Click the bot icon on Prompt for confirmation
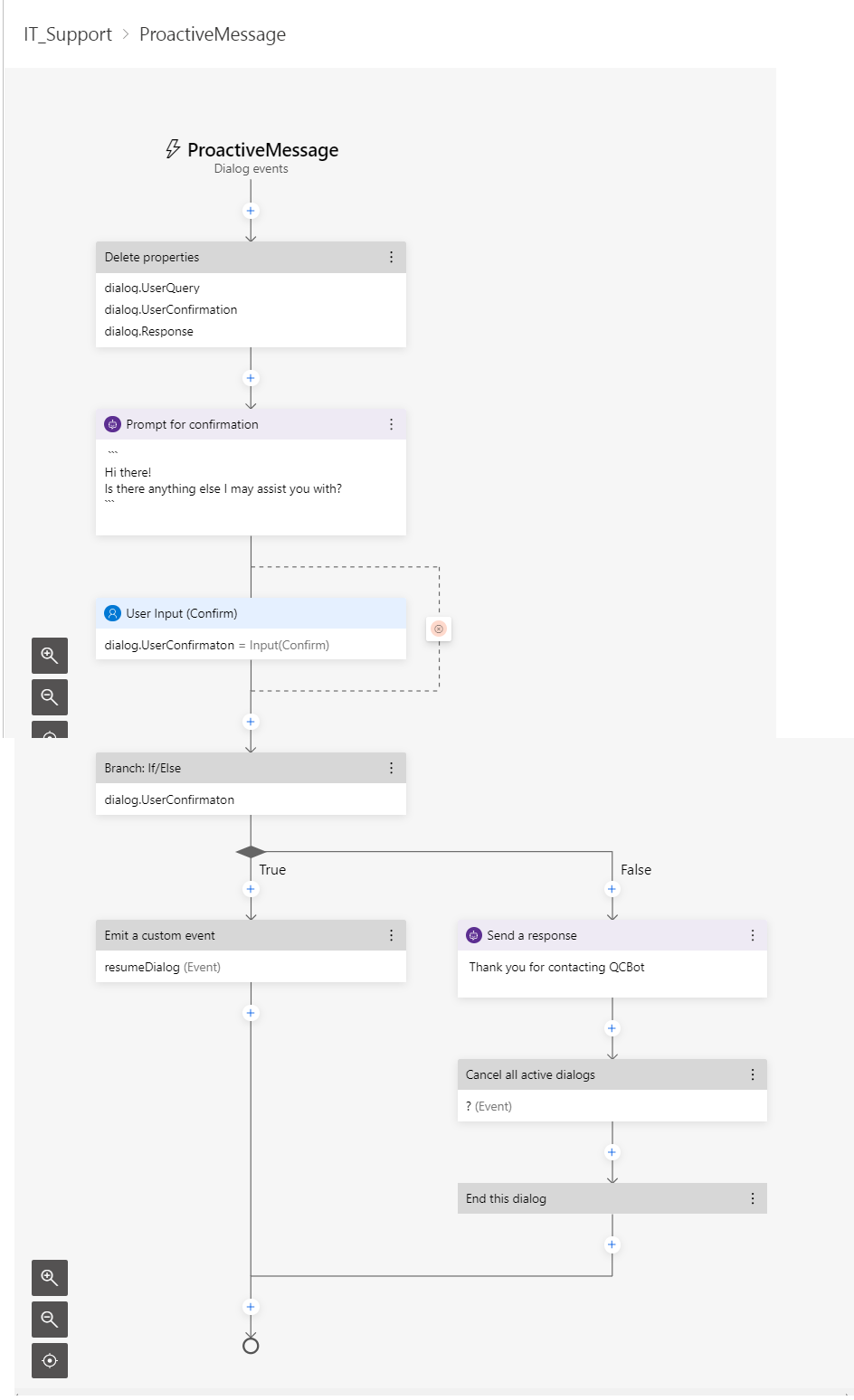854x1400 pixels. pos(111,424)
